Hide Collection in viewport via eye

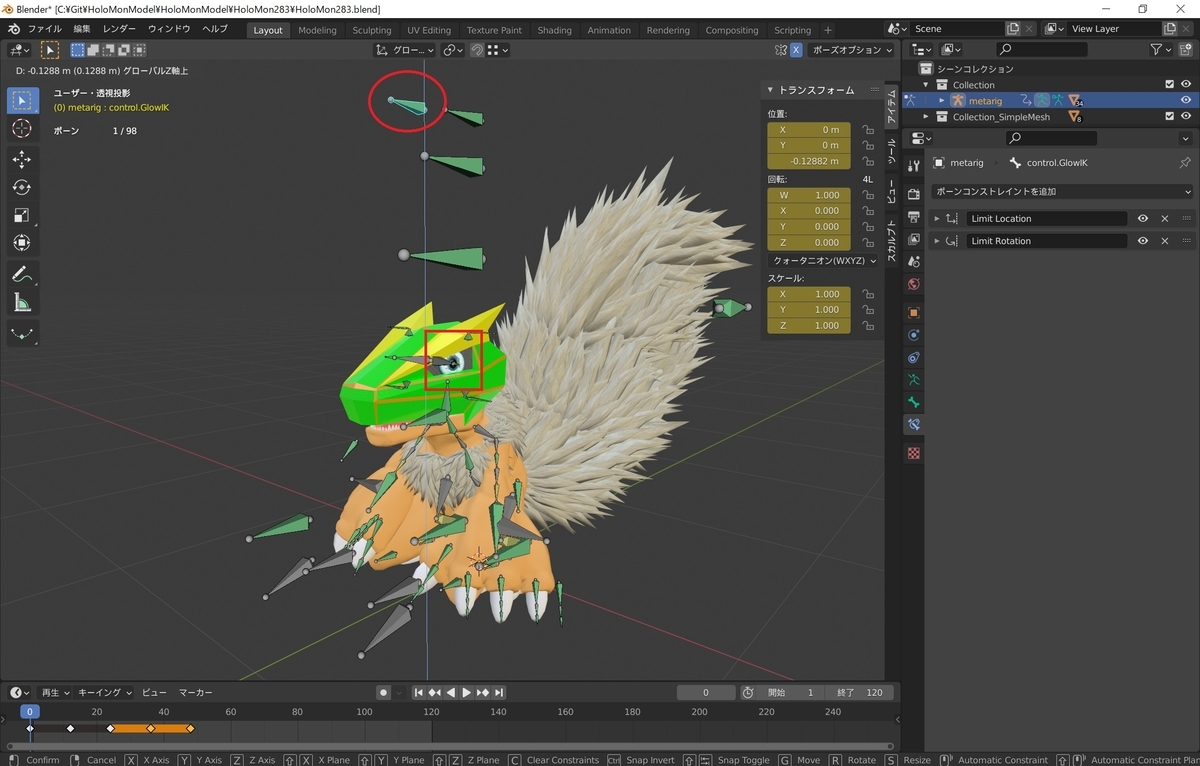point(1186,85)
